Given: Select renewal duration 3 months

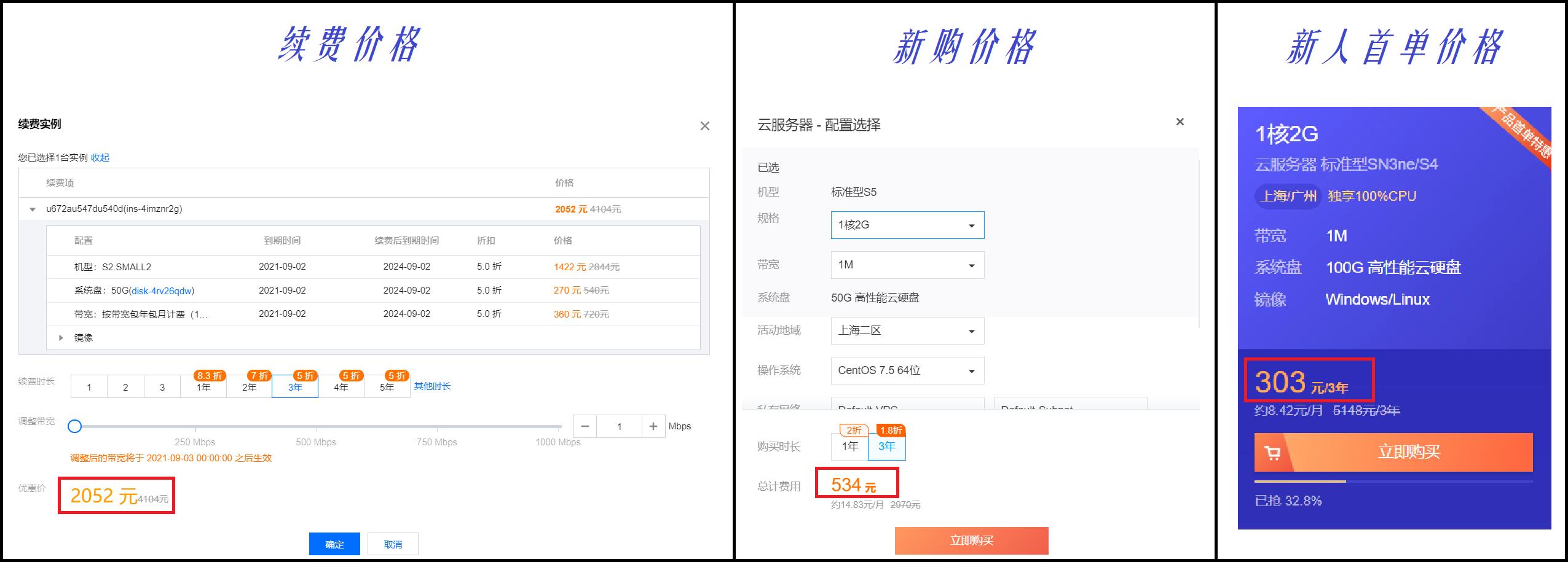Looking at the screenshot, I should 162,387.
